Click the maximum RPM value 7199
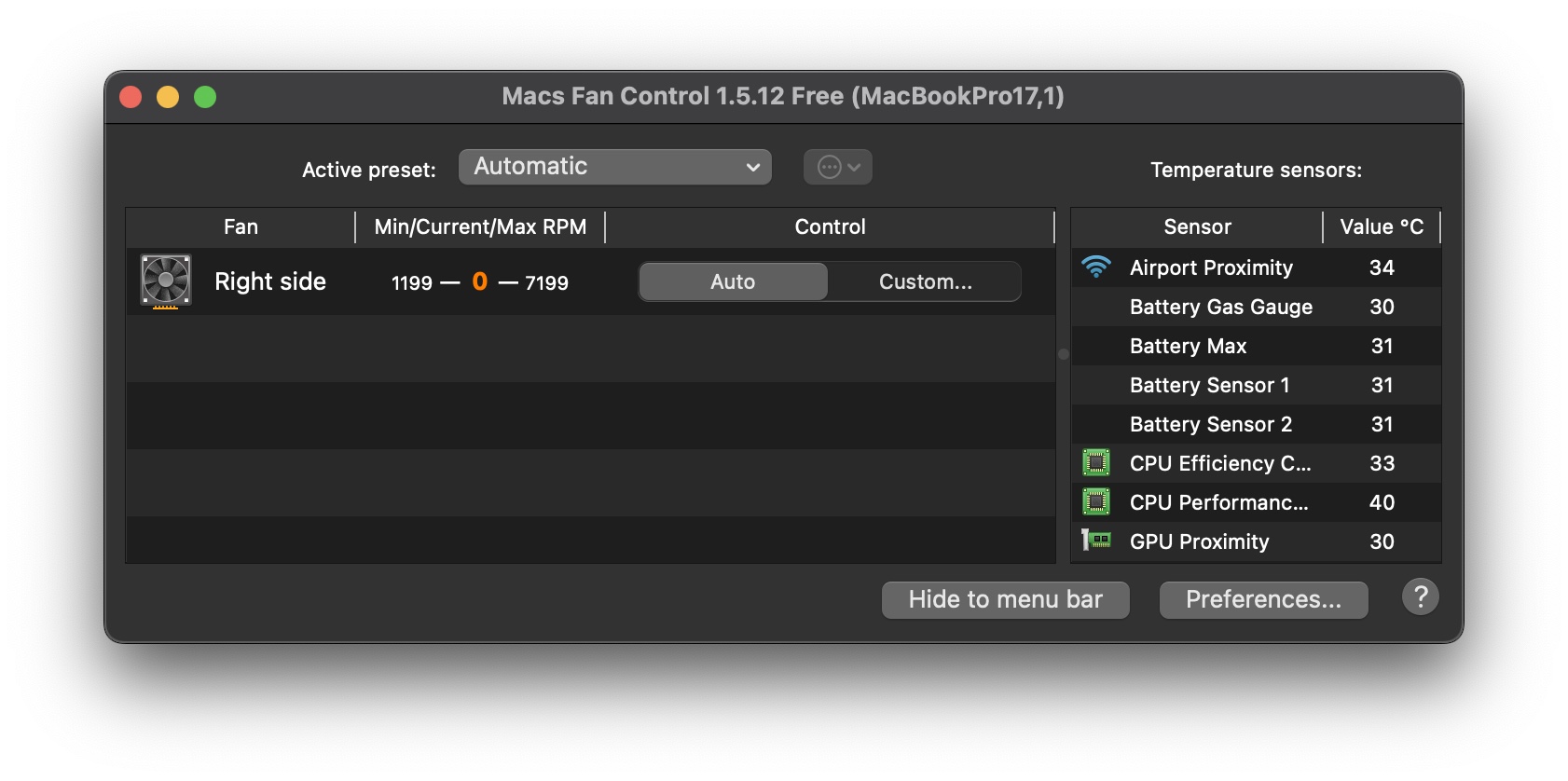 point(546,282)
